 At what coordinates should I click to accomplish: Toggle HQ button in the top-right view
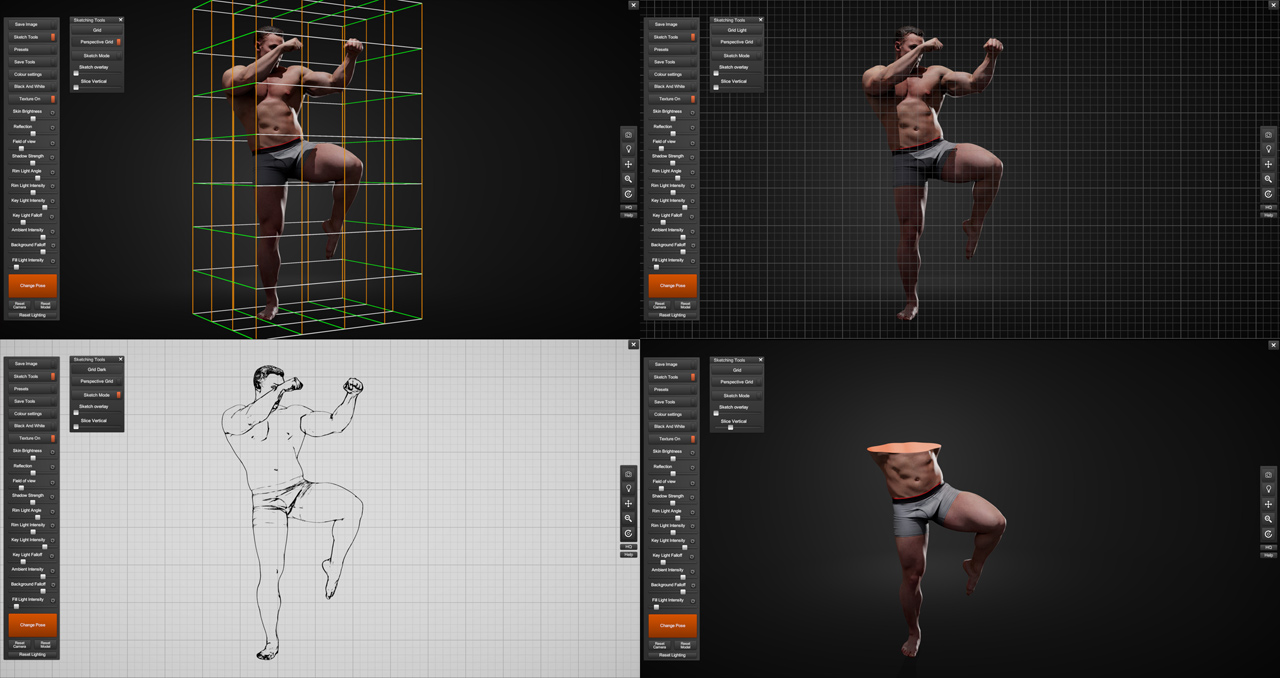click(1268, 207)
